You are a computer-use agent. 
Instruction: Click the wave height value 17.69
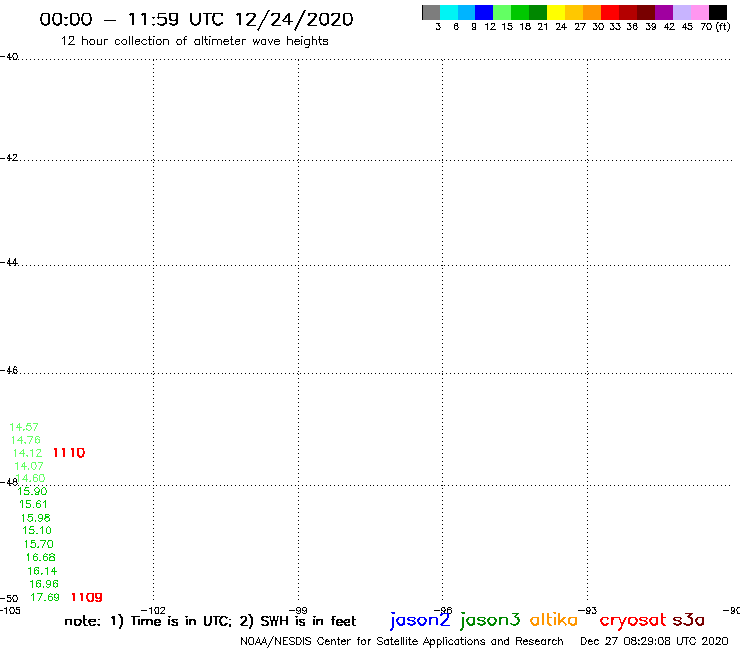tap(45, 598)
